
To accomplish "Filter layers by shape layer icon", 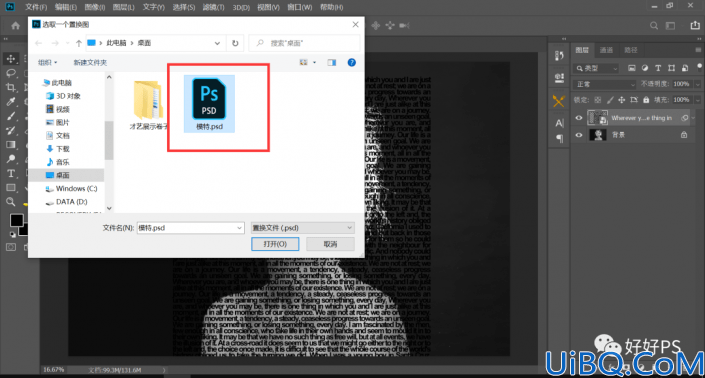I will pos(671,68).
